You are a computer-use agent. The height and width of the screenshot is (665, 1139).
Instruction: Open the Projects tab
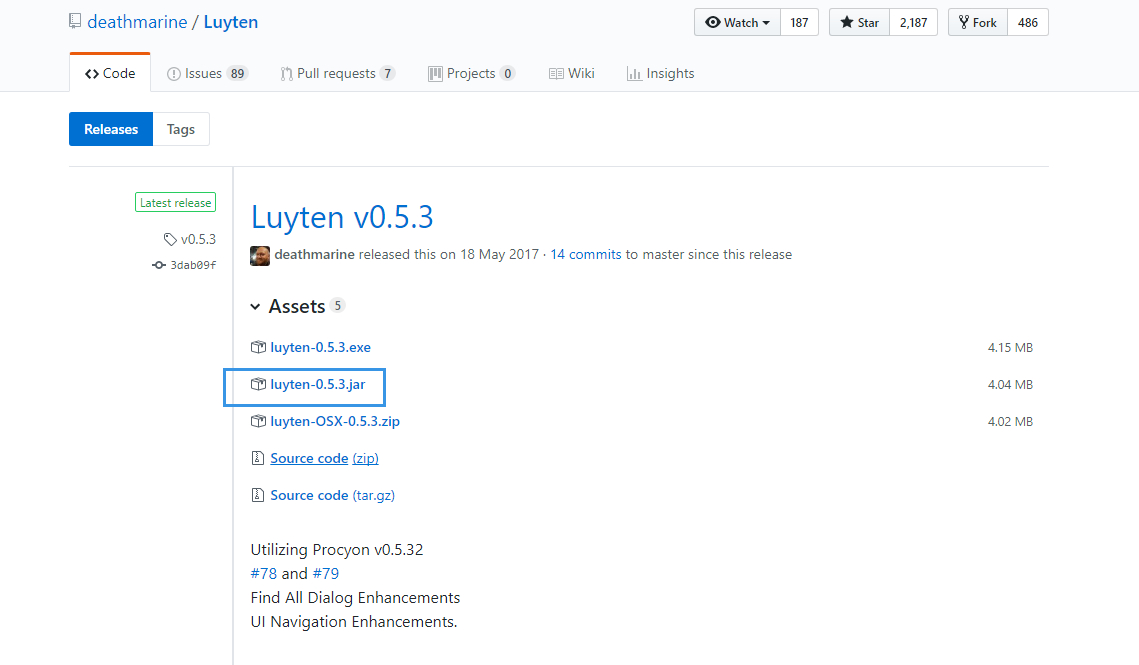pyautogui.click(x=471, y=73)
